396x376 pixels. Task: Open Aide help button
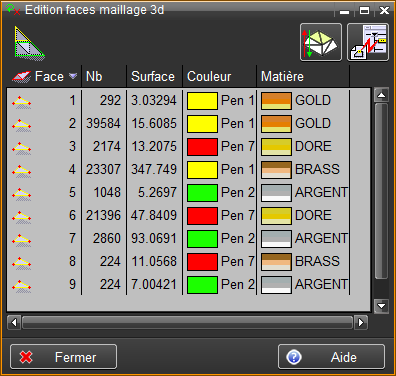coord(331,357)
